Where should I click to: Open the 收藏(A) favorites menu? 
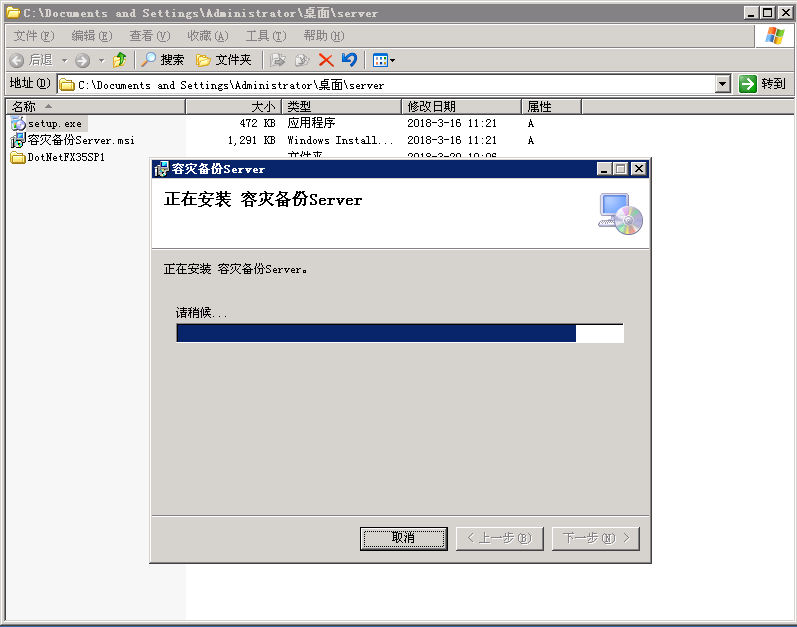pyautogui.click(x=207, y=36)
